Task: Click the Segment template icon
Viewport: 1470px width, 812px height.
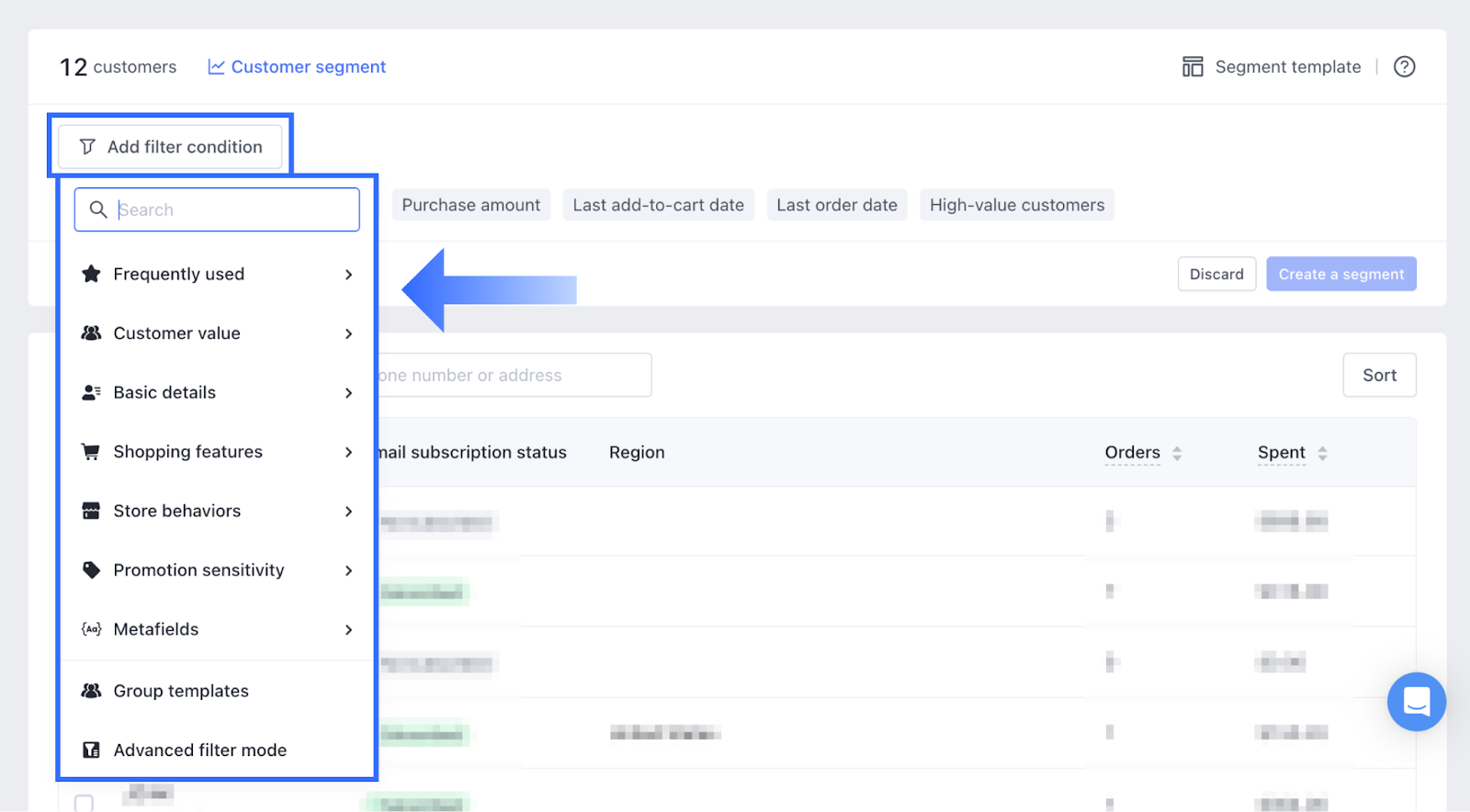Action: coord(1193,67)
